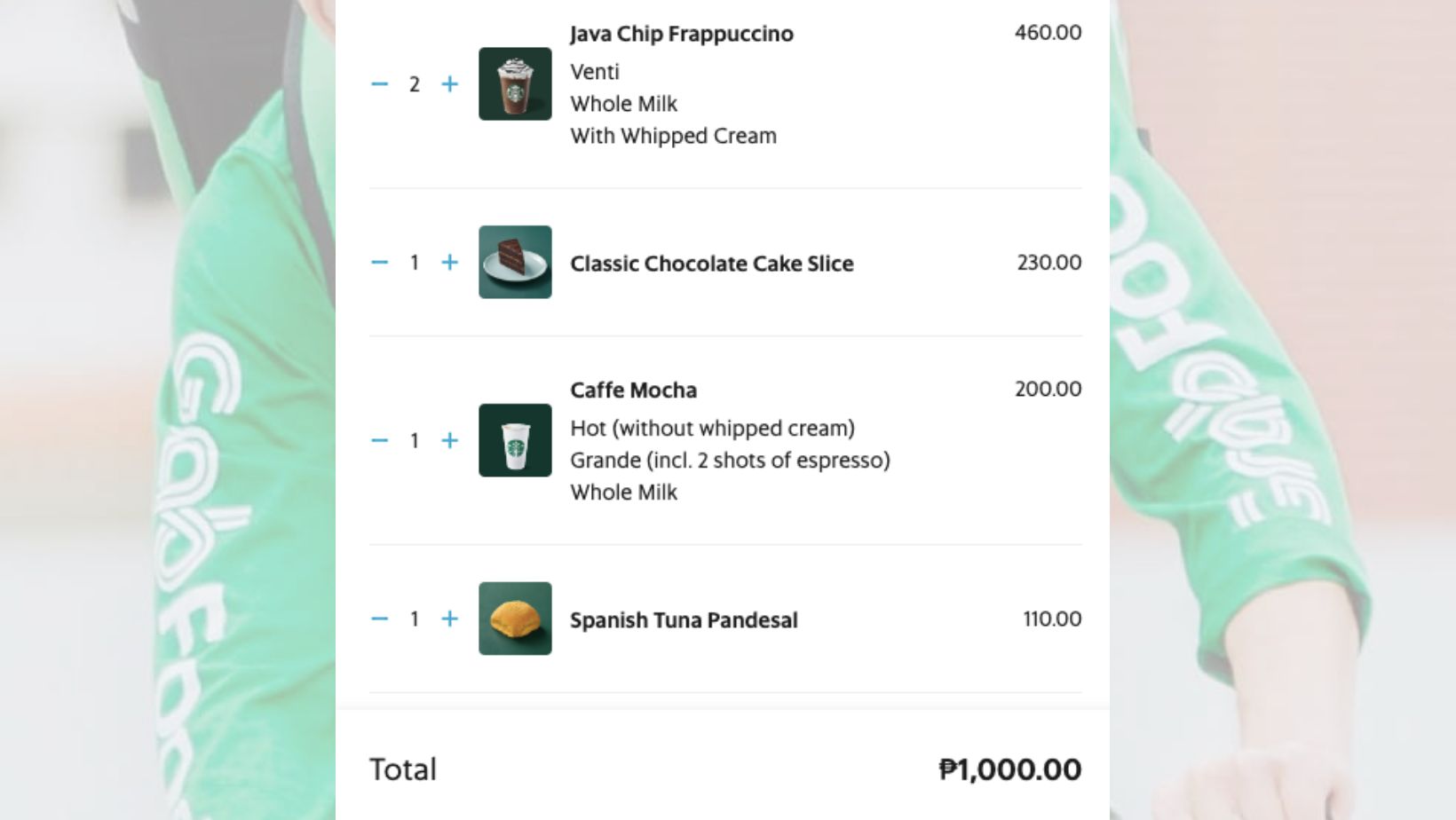
Task: Click the 110.00 price of the Pandesal
Action: pyautogui.click(x=1051, y=619)
